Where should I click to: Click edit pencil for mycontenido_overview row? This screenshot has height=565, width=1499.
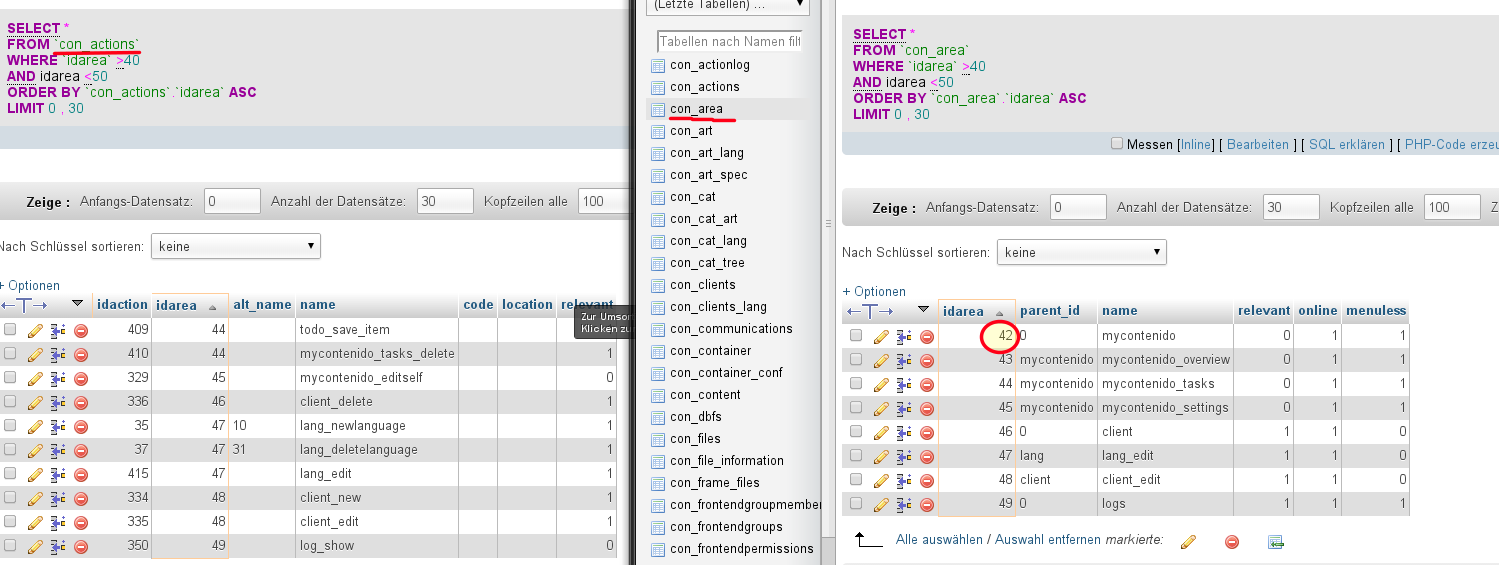pyautogui.click(x=881, y=360)
